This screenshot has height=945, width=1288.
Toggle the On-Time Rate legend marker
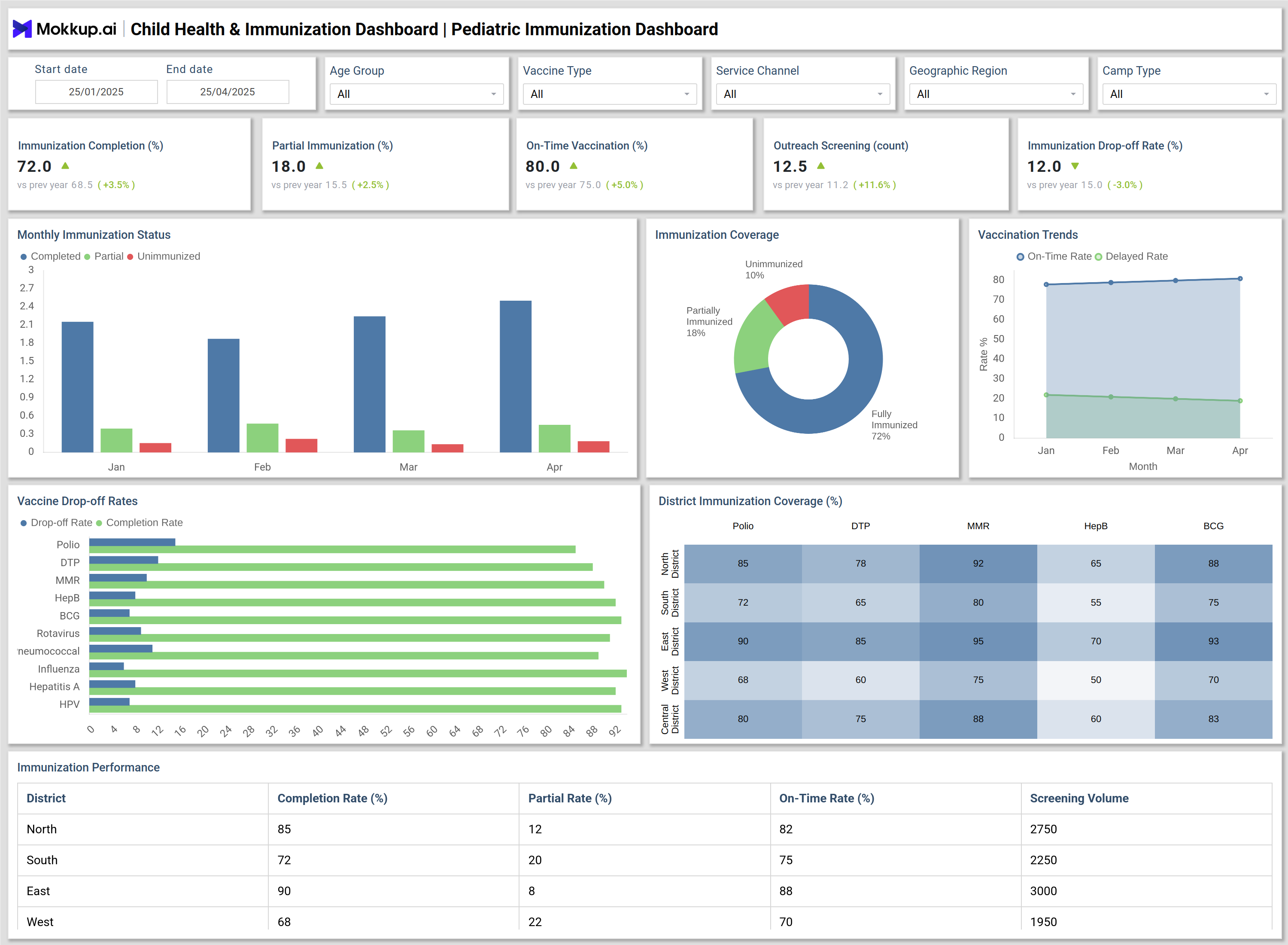click(1020, 257)
